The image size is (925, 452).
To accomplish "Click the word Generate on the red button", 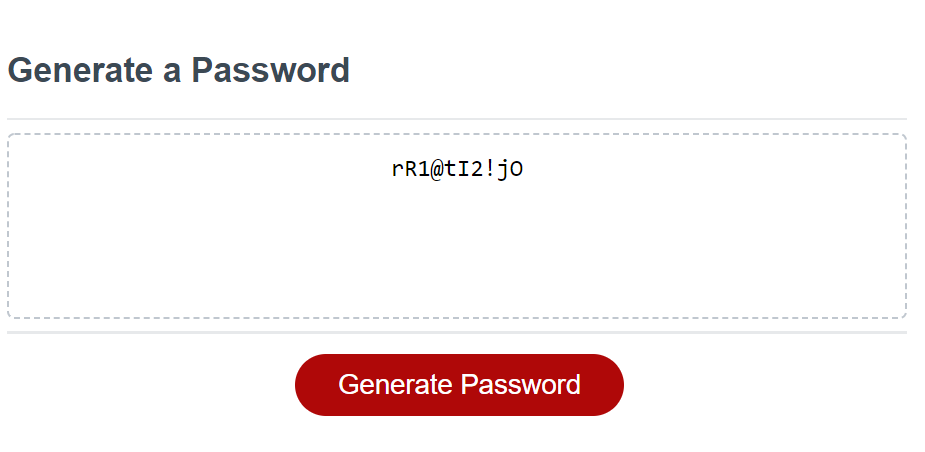I will (395, 385).
